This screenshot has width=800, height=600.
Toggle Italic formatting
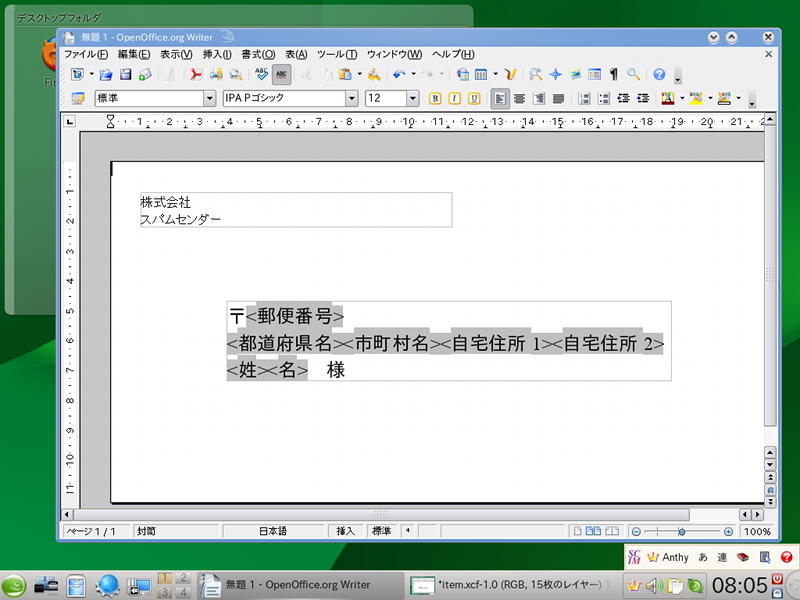click(x=454, y=98)
